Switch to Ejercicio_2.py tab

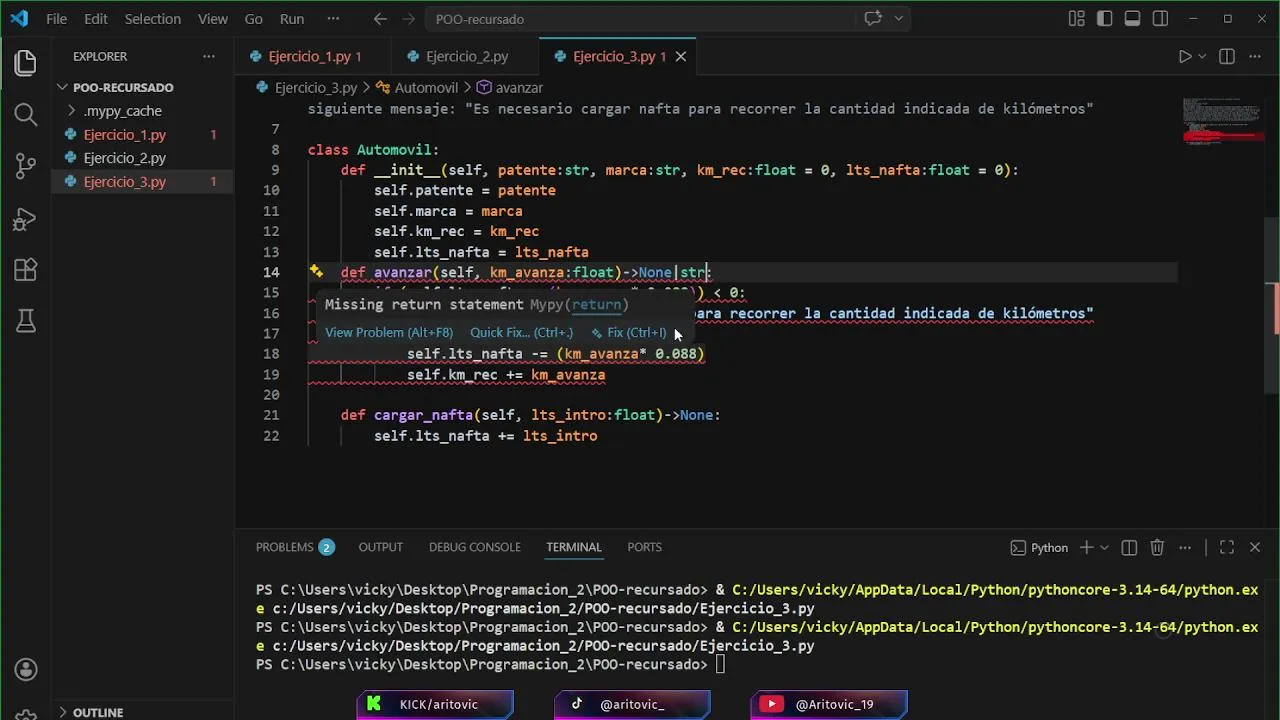(466, 57)
